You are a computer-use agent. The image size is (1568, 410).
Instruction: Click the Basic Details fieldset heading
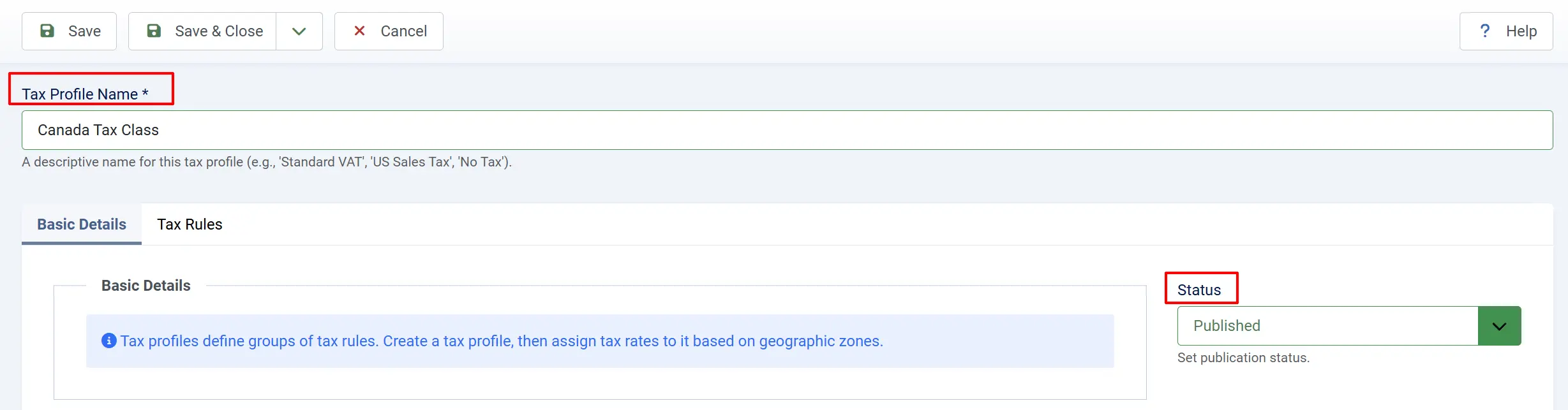pyautogui.click(x=146, y=286)
